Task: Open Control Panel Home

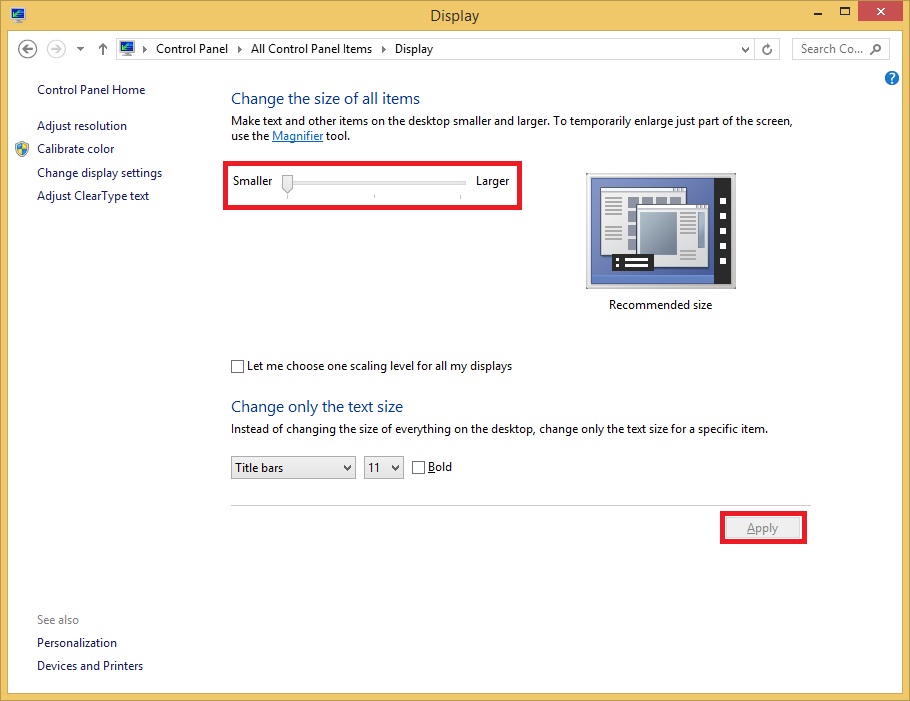Action: coord(91,90)
